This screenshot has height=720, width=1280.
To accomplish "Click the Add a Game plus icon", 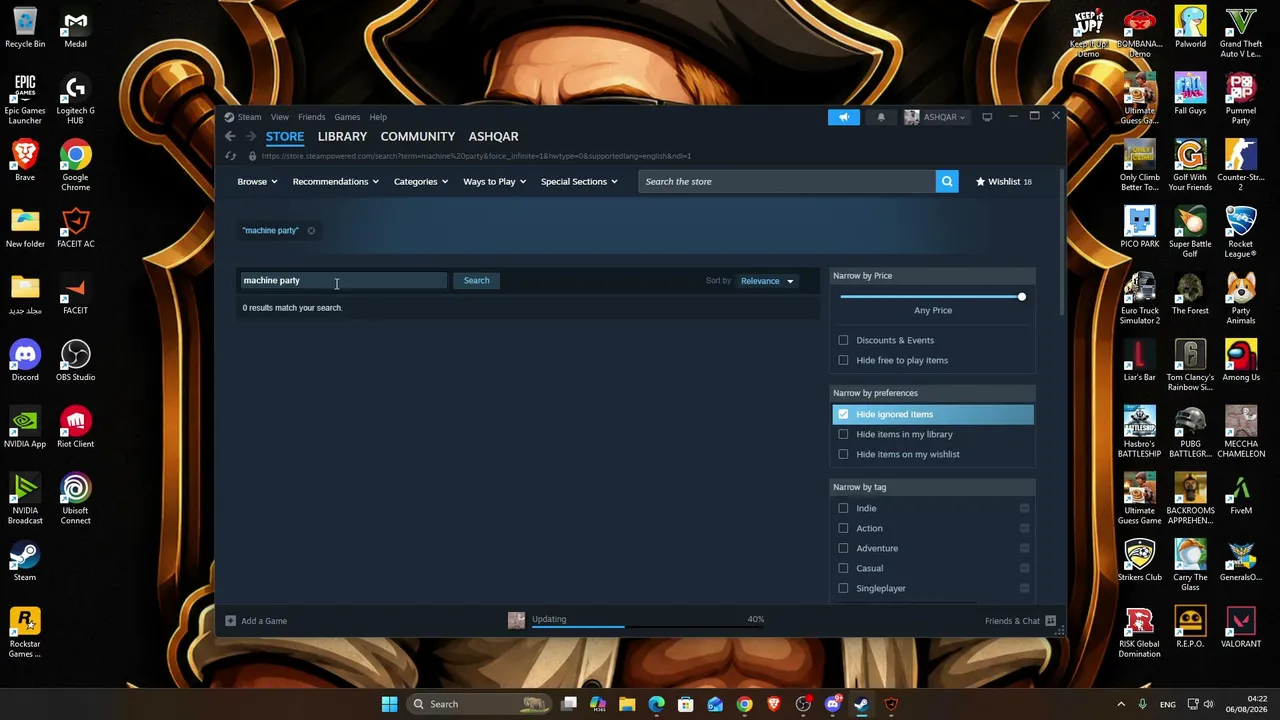I will click(x=230, y=621).
